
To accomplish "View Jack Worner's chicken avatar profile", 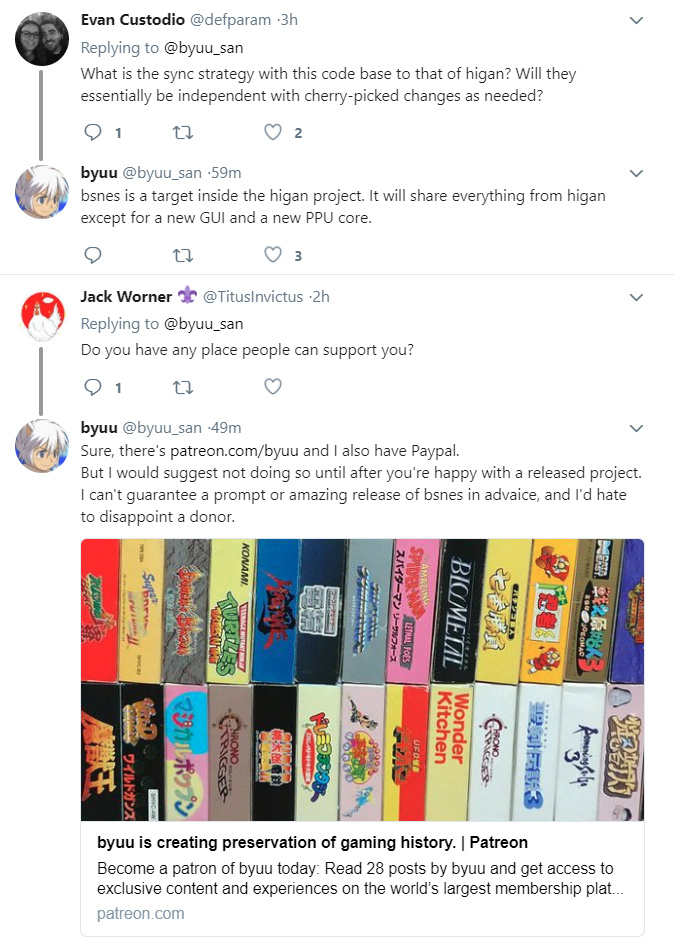I will pyautogui.click(x=42, y=315).
